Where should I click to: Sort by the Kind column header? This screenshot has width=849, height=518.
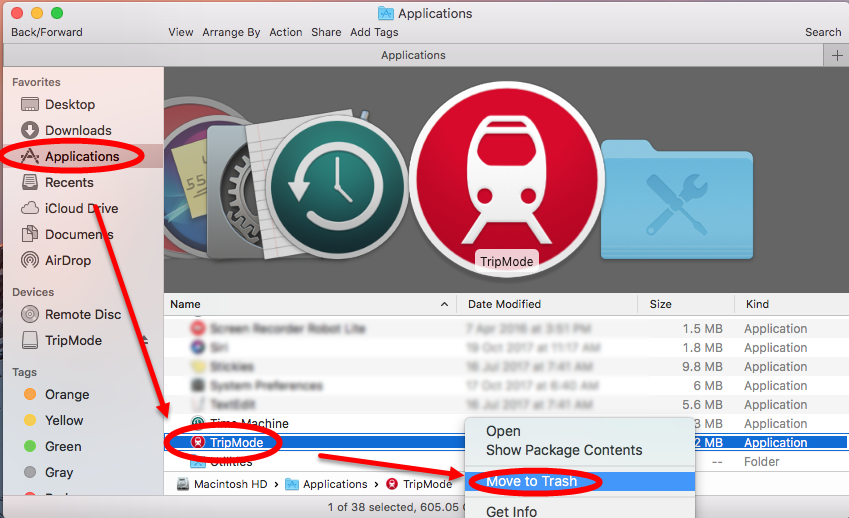(757, 304)
